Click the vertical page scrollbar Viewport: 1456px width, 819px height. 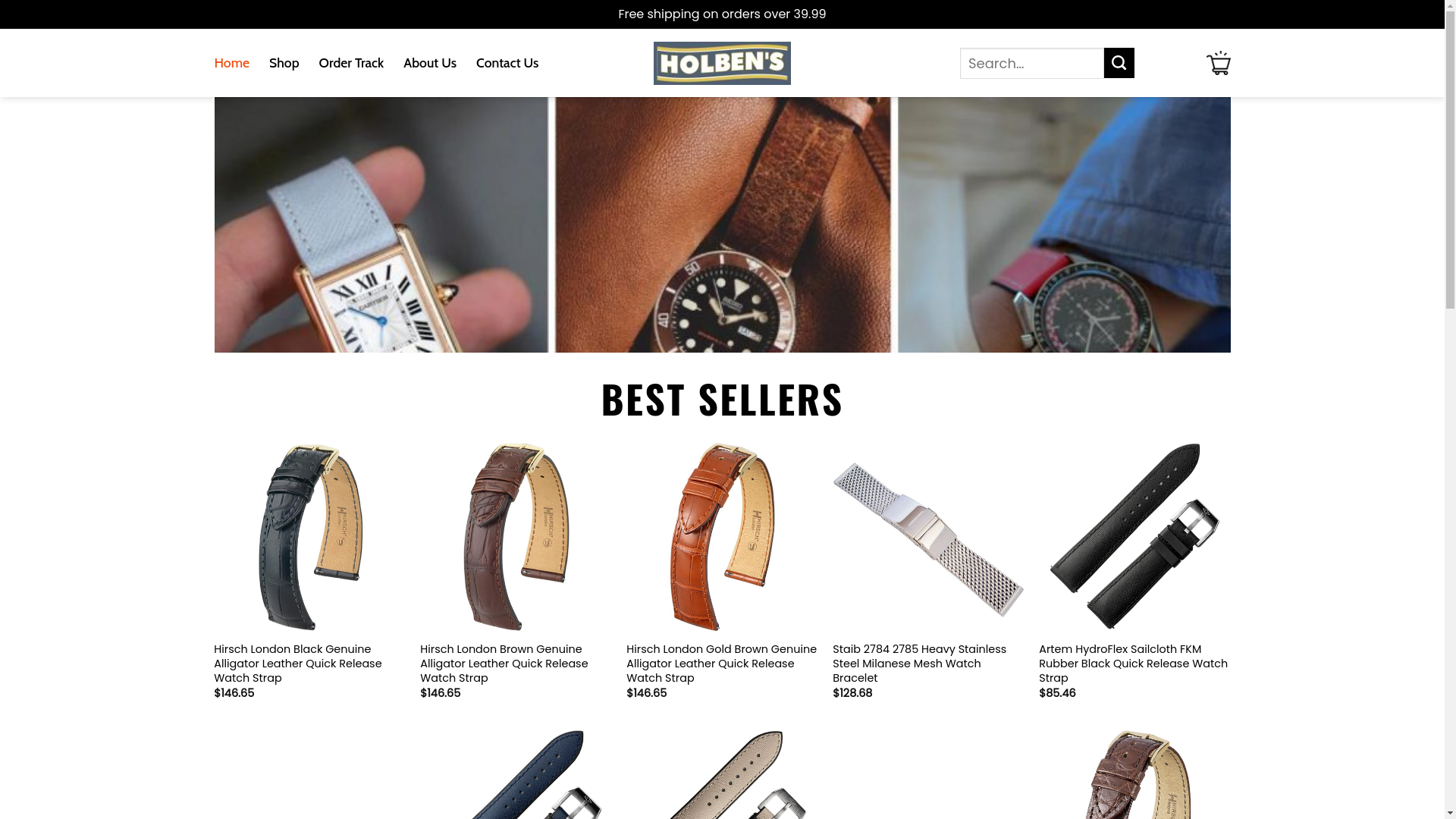1450,409
